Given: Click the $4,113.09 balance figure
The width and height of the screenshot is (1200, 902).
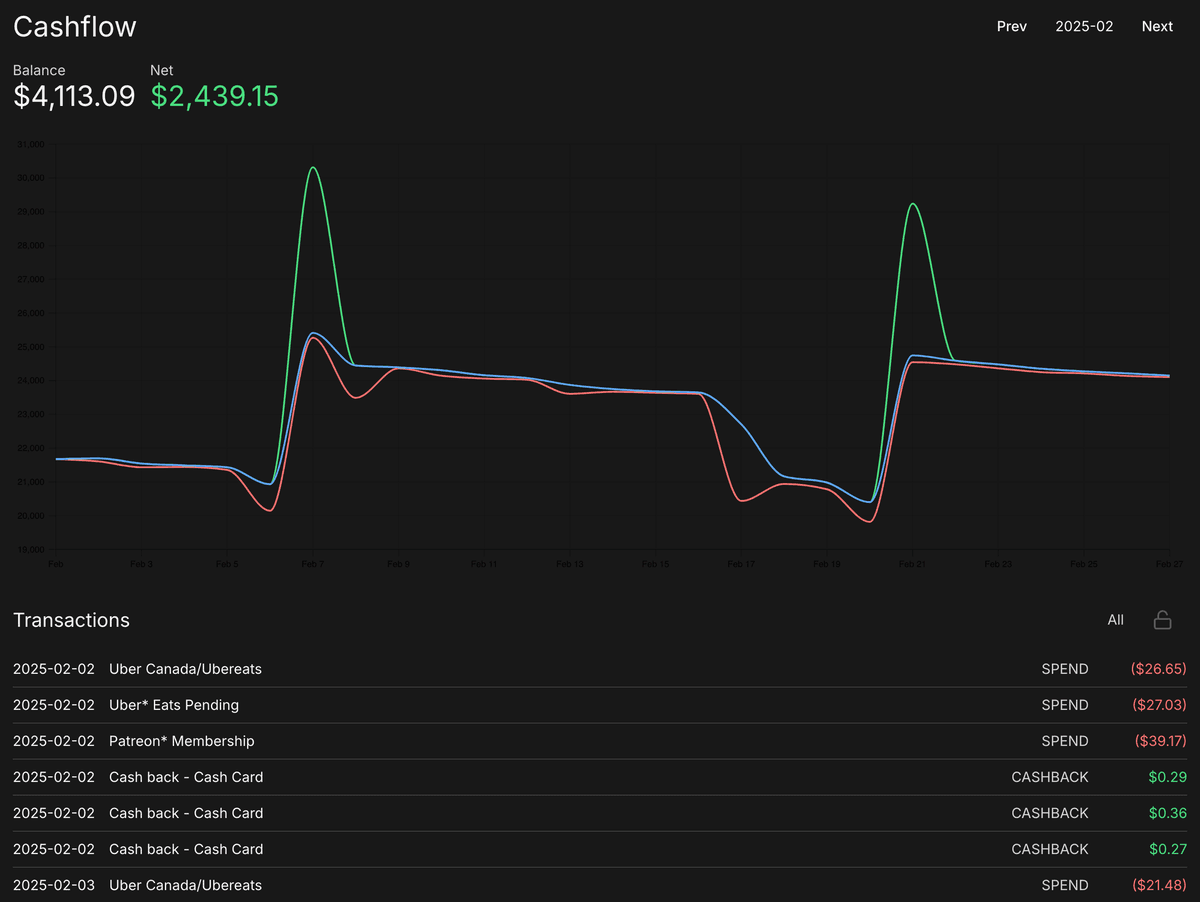Looking at the screenshot, I should (x=74, y=96).
